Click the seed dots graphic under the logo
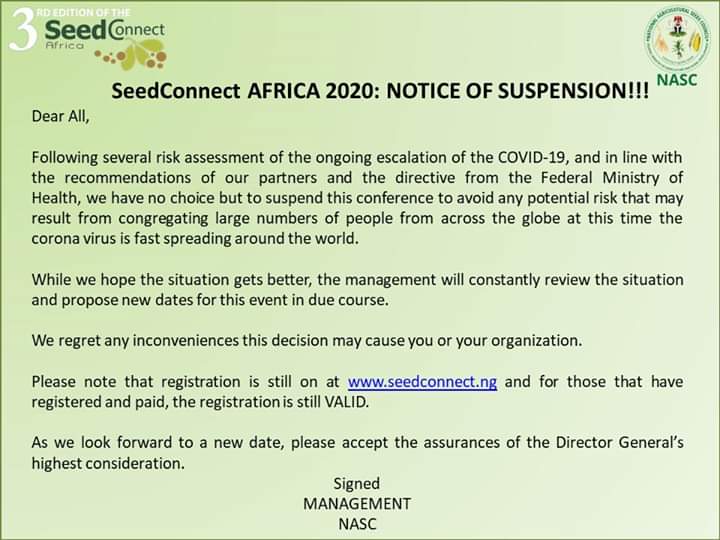The width and height of the screenshot is (720, 540). point(130,57)
